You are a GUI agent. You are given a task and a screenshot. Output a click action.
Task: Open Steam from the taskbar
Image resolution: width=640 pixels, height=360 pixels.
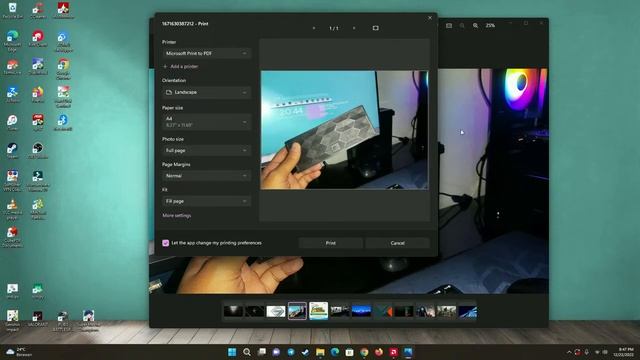pos(305,352)
